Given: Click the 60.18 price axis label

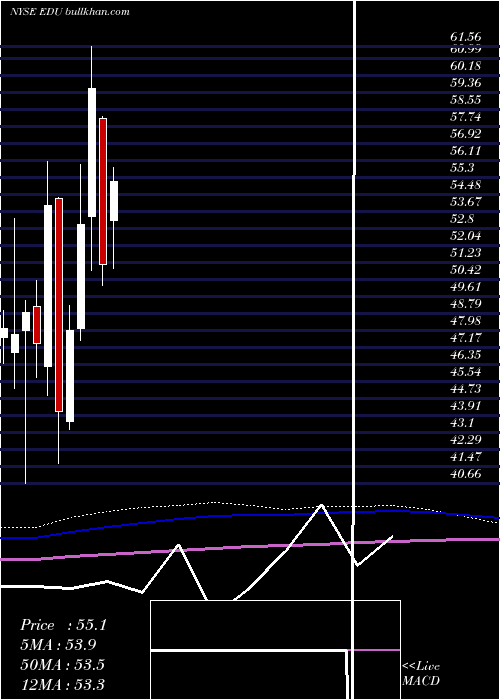Looking at the screenshot, I should [x=465, y=66].
